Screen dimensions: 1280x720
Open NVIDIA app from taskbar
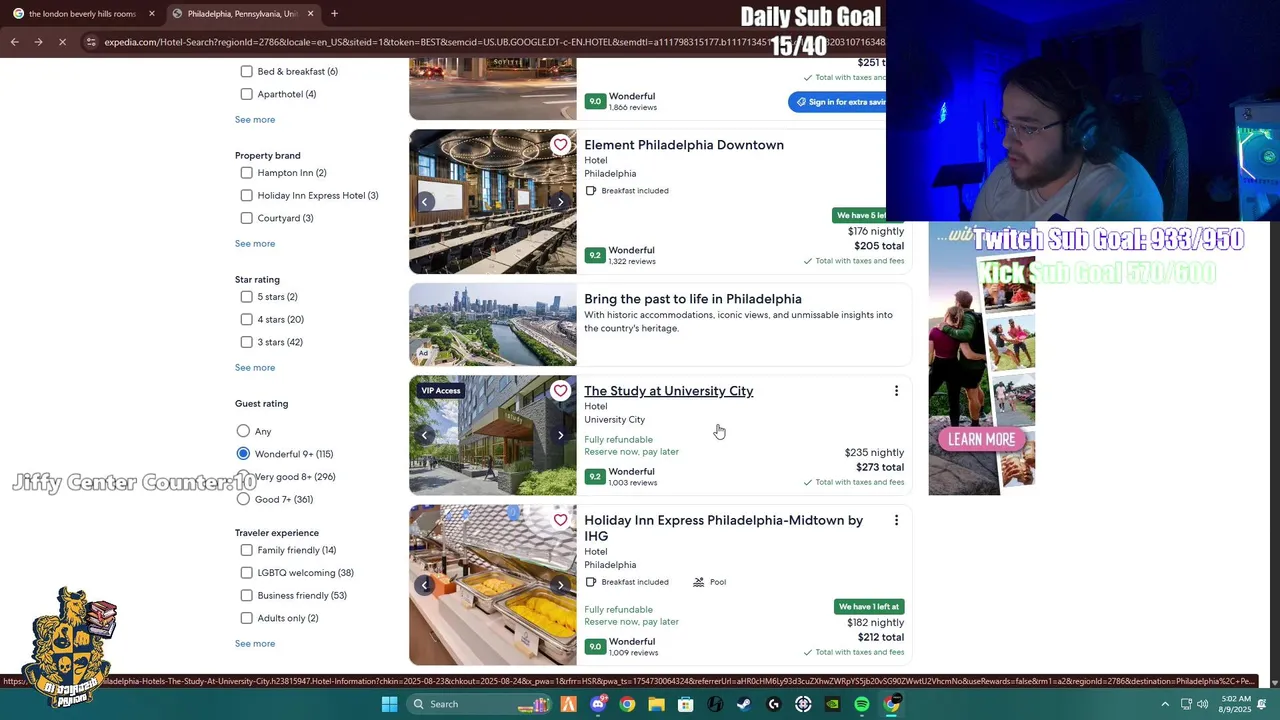click(x=832, y=704)
